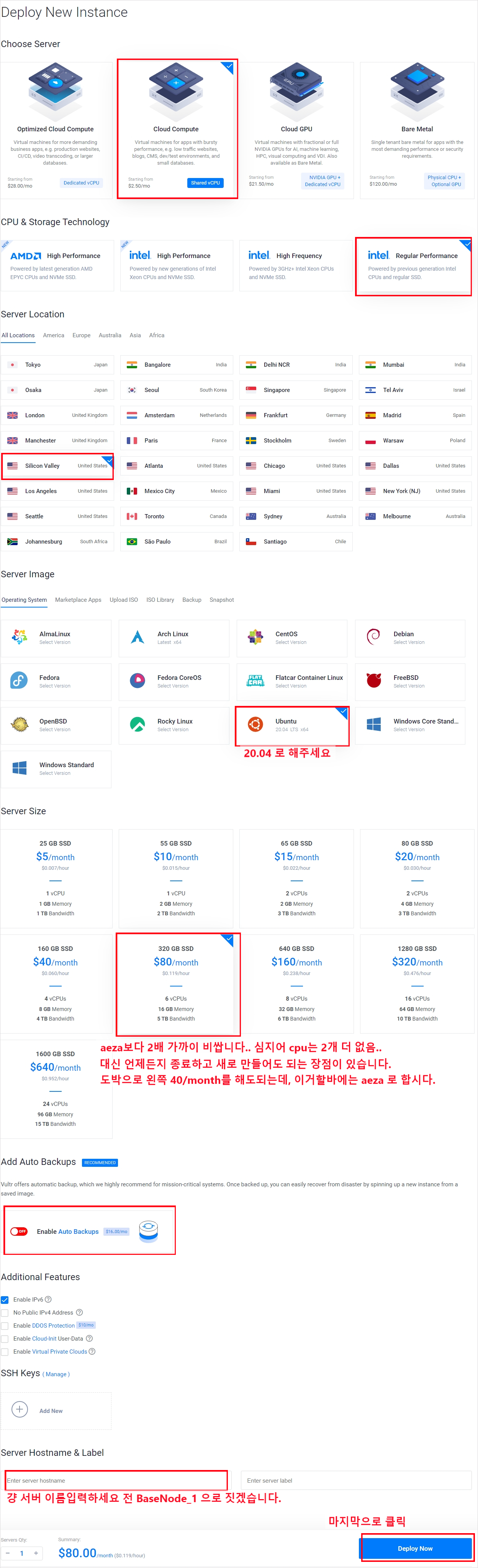The height and width of the screenshot is (1568, 478).
Task: Follow the DDOS Protection link
Action: (x=53, y=1326)
